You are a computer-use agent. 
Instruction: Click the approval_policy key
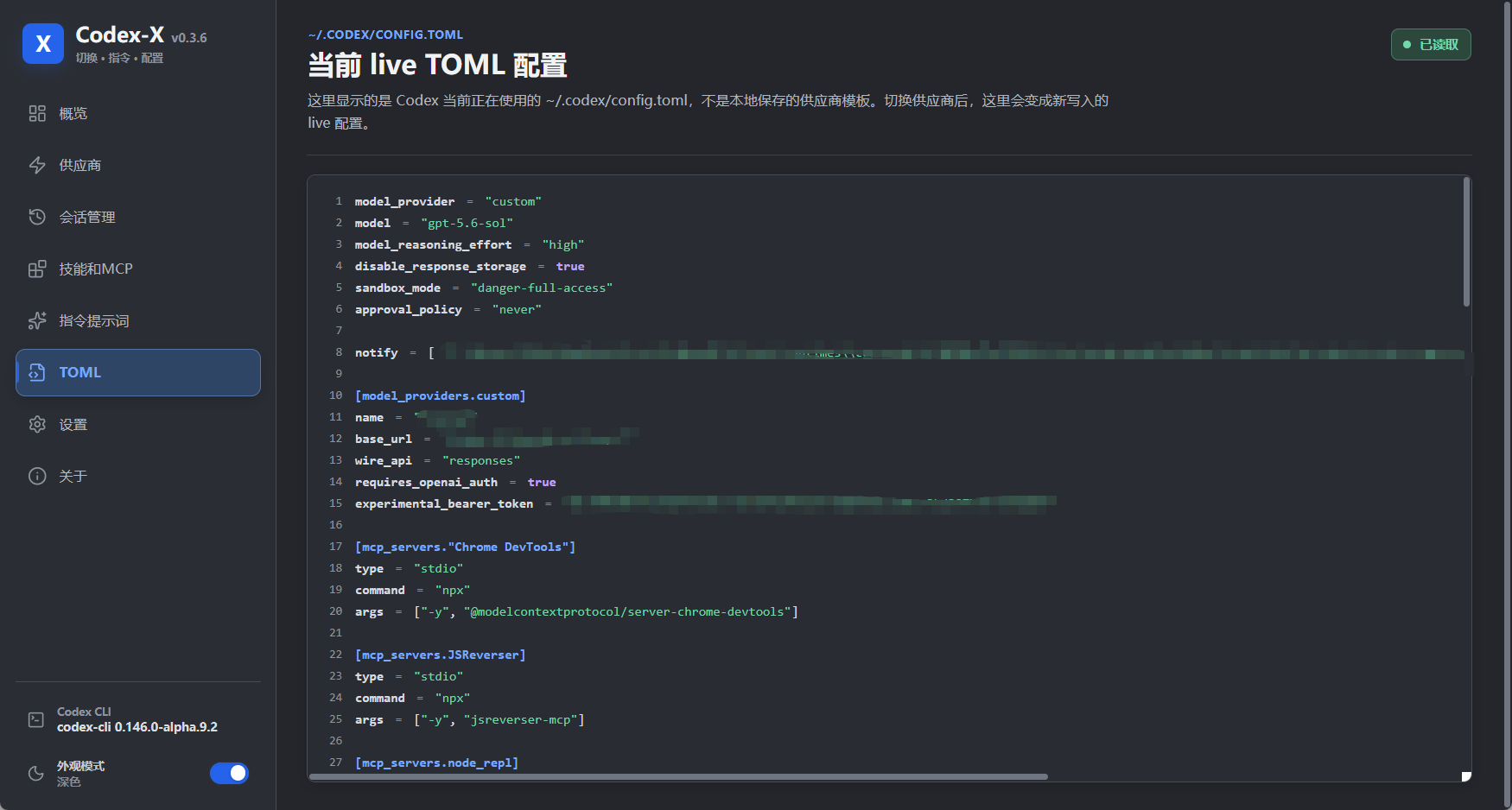409,309
